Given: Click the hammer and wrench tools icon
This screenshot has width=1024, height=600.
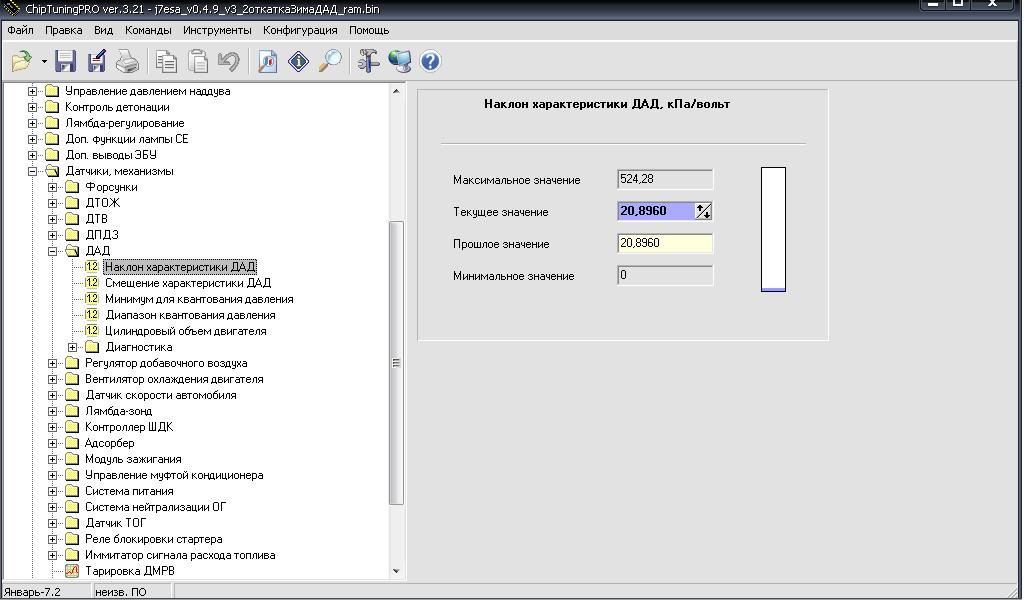Looking at the screenshot, I should pyautogui.click(x=368, y=61).
